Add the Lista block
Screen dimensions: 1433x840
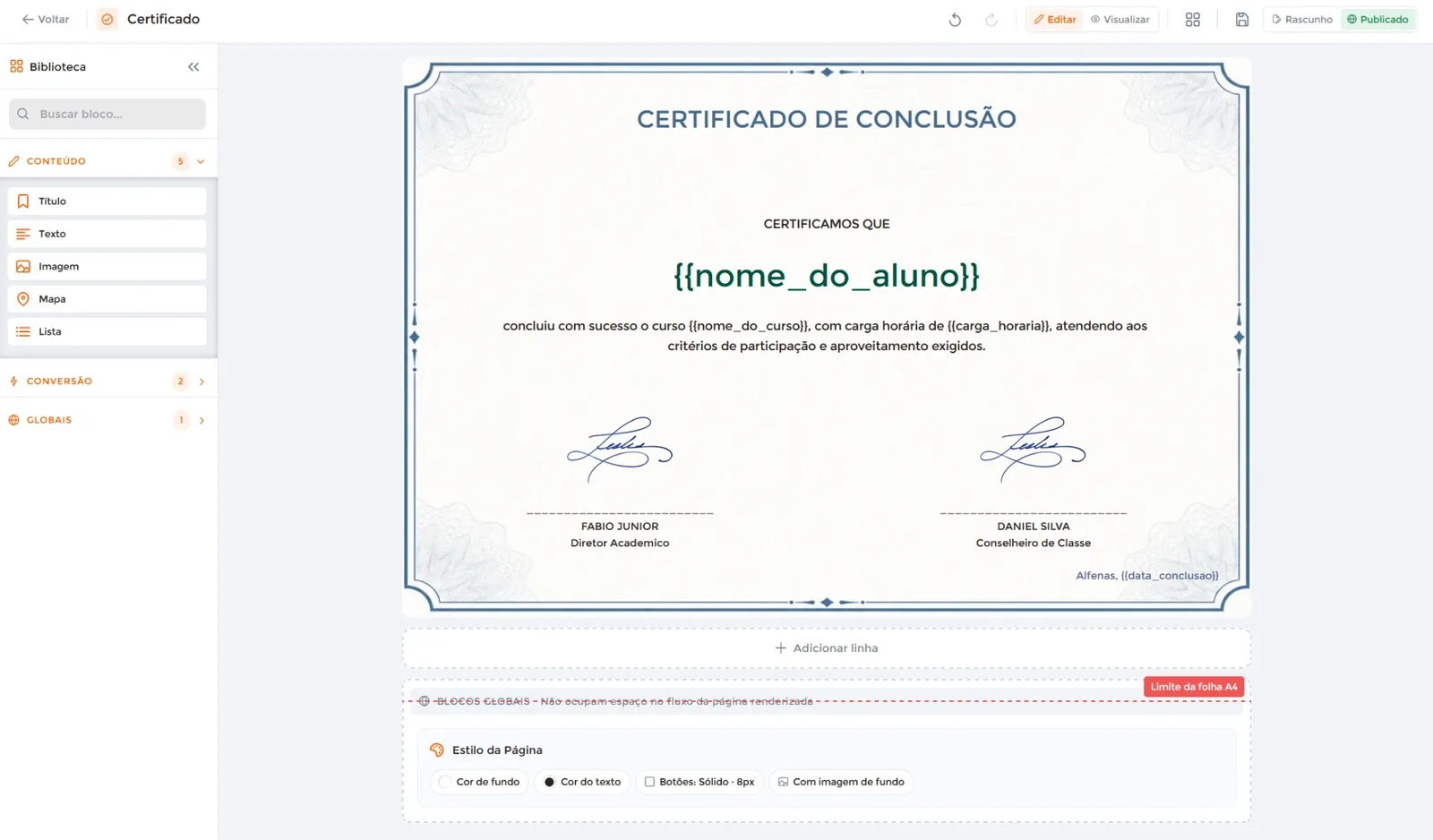click(107, 331)
